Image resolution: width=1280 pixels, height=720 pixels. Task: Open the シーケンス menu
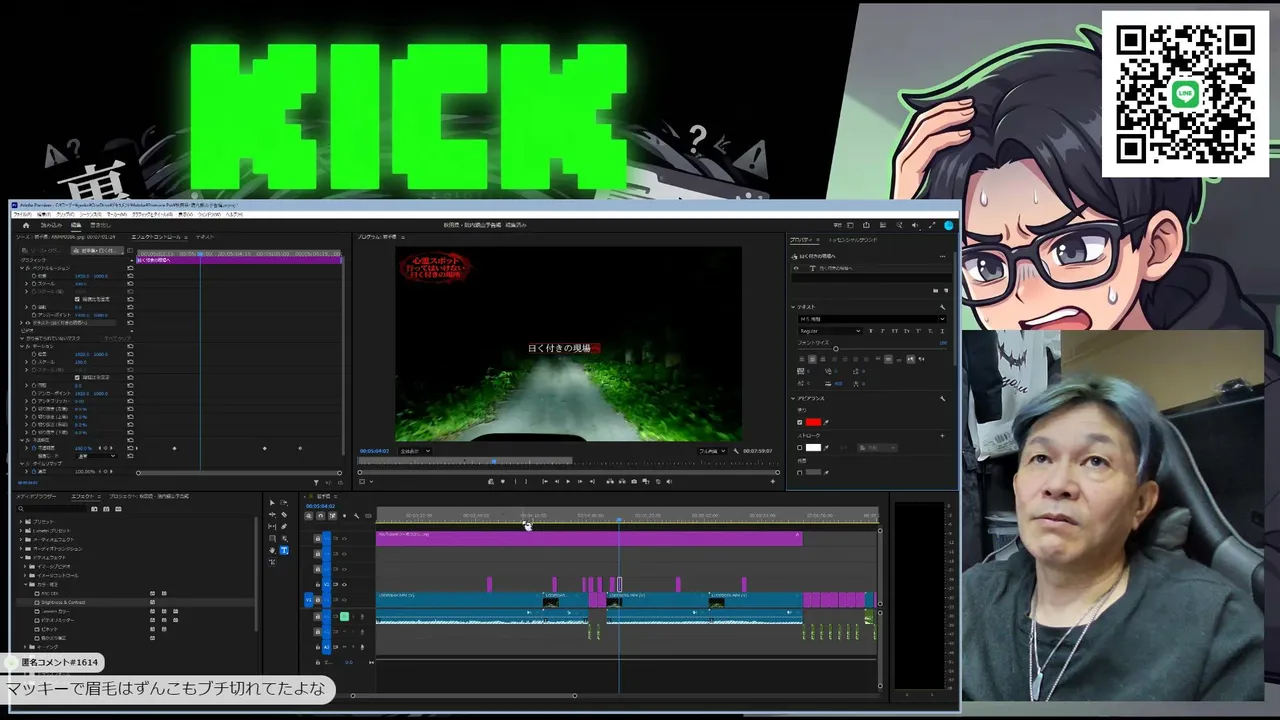click(x=90, y=214)
